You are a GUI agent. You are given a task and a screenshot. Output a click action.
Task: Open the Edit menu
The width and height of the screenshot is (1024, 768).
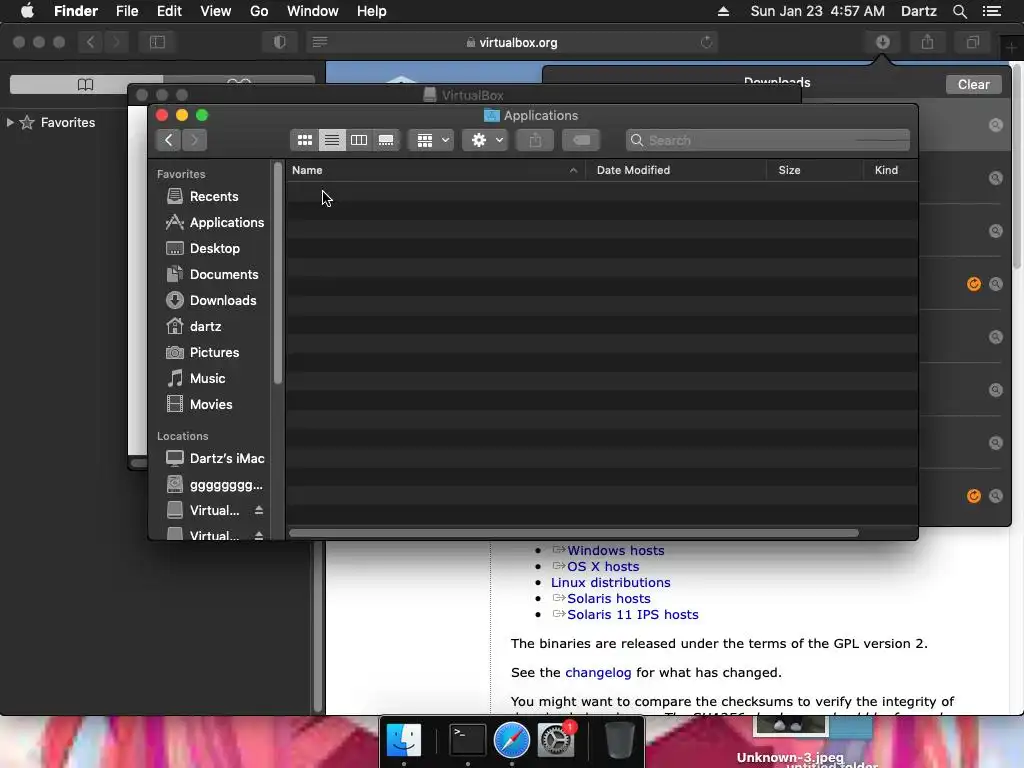(x=169, y=11)
